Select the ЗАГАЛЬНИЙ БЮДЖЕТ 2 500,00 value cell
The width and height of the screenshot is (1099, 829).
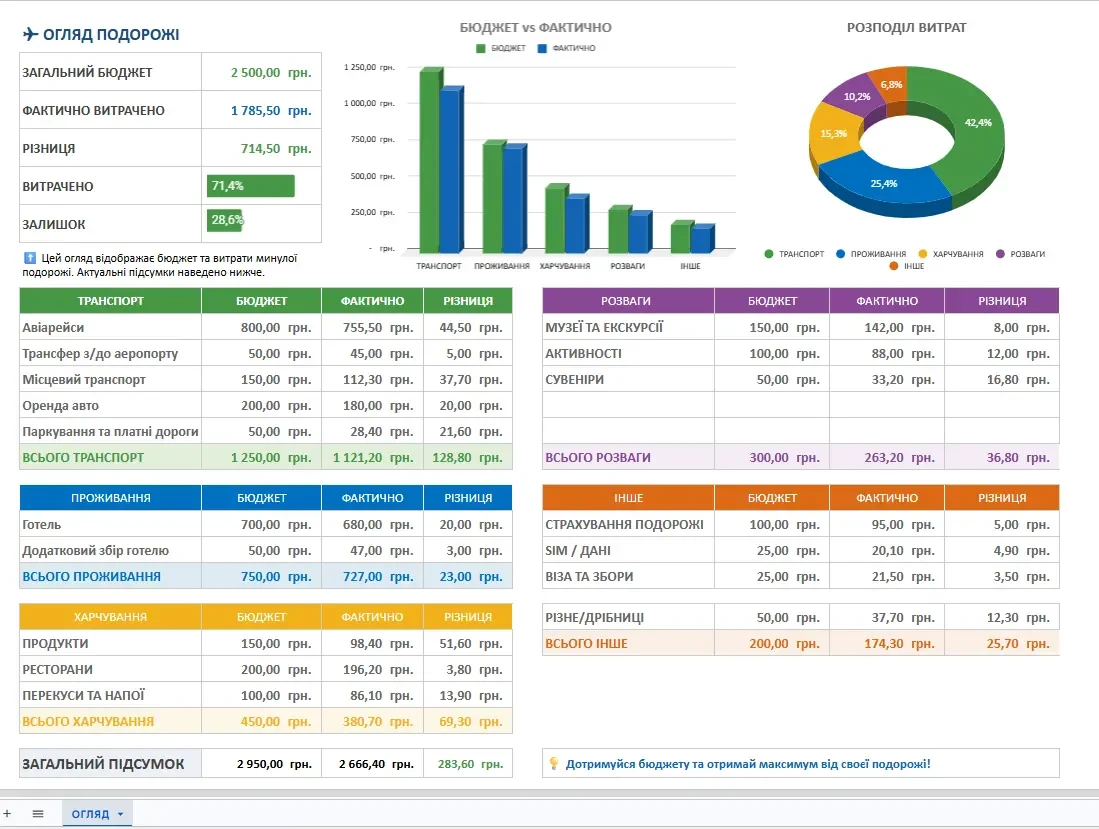click(x=261, y=72)
